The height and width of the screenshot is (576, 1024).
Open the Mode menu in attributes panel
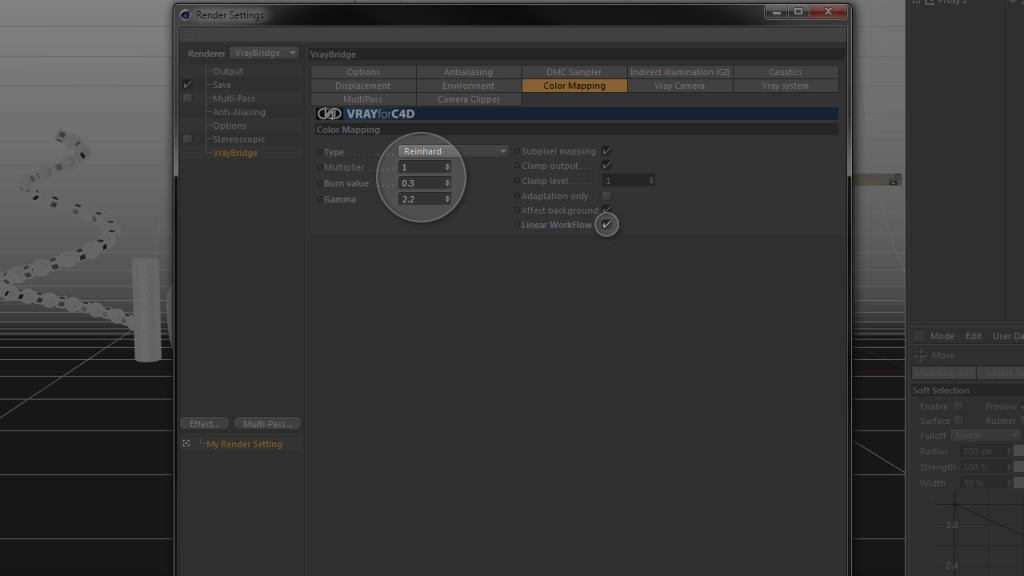942,336
